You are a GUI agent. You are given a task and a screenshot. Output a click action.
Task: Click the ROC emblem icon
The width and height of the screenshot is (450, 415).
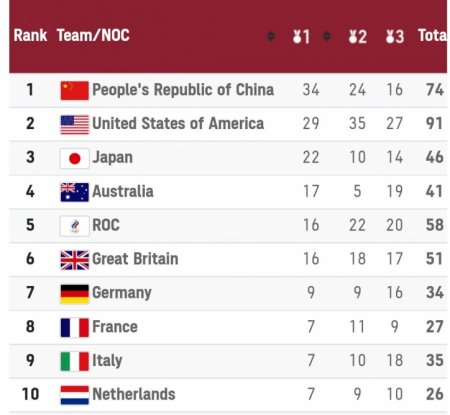pos(75,226)
